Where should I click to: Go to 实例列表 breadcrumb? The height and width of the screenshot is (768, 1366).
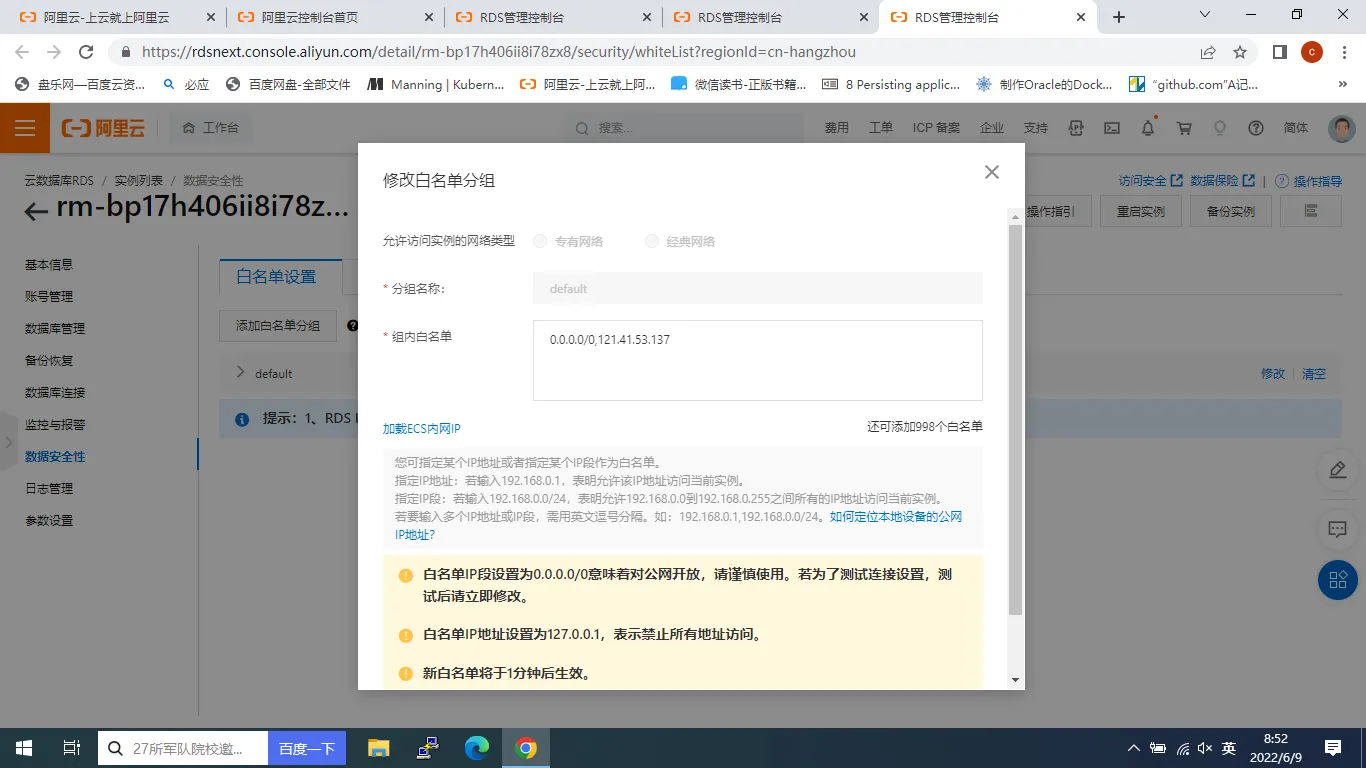click(x=138, y=180)
